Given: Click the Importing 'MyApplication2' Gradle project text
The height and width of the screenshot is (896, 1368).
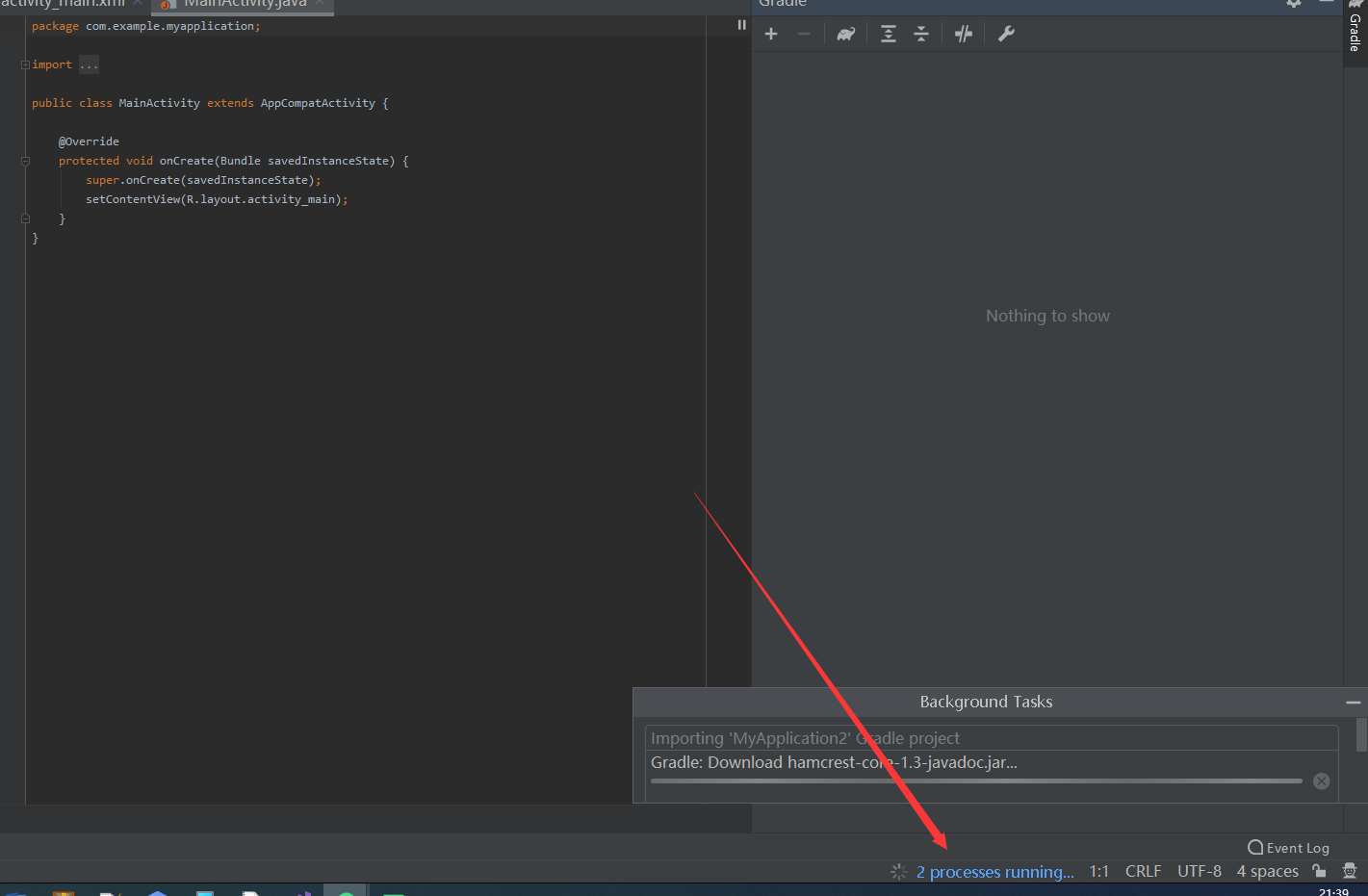Looking at the screenshot, I should pos(805,738).
